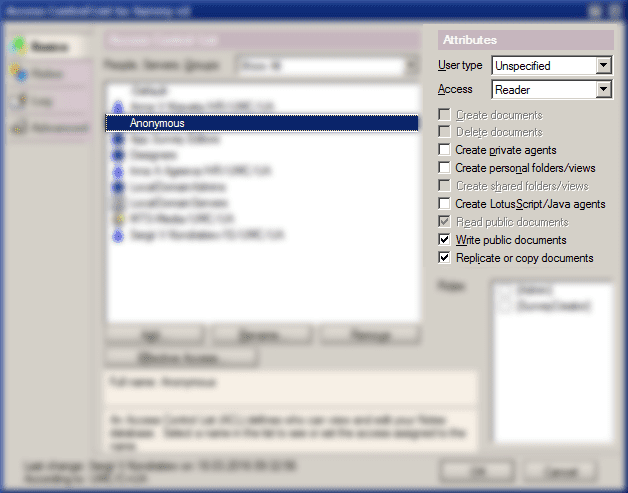This screenshot has height=493, width=628.
Task: Tick the first role in Roles list
Action: (x=505, y=291)
